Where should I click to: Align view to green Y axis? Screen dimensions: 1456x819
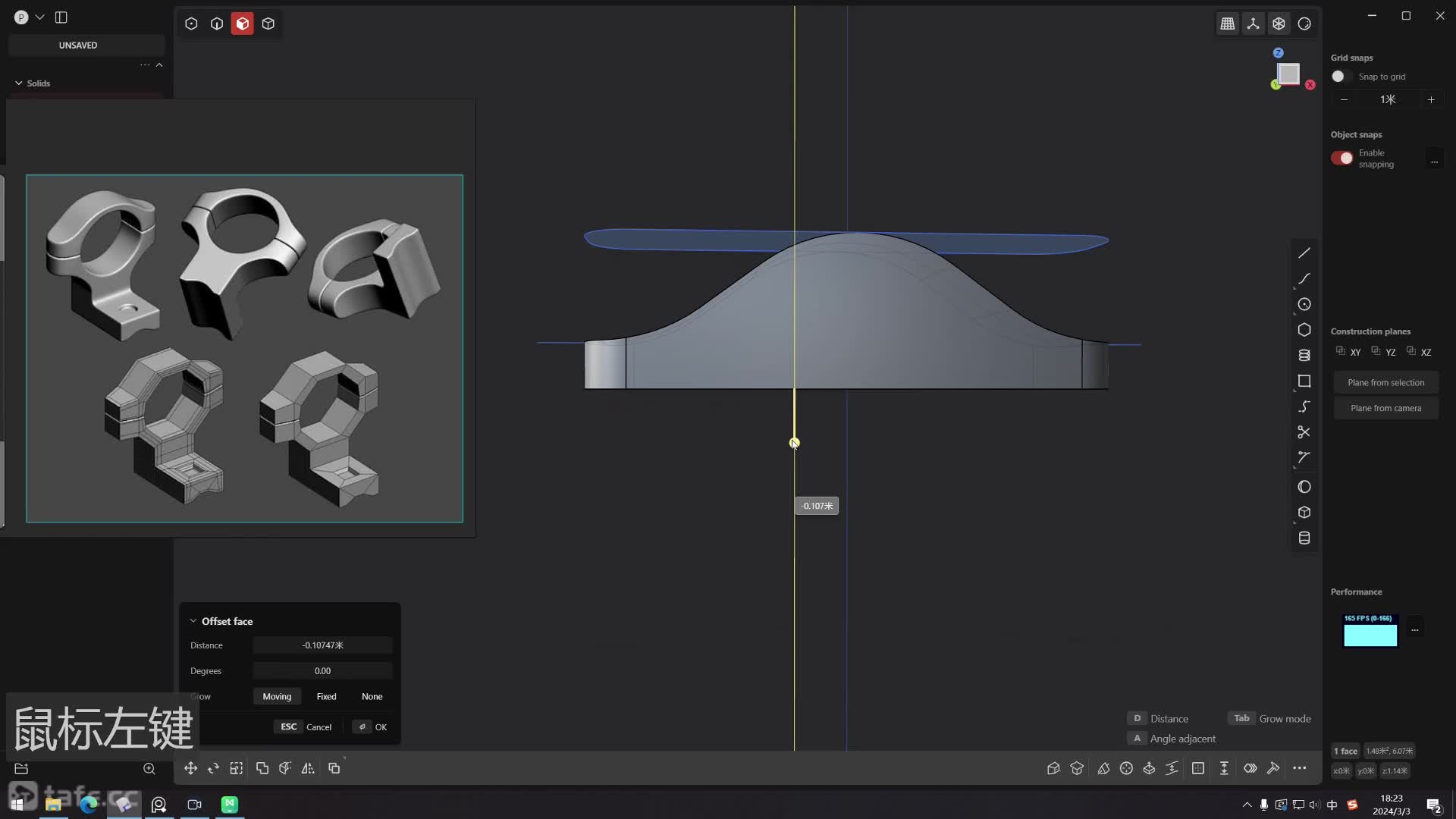coord(1276,85)
